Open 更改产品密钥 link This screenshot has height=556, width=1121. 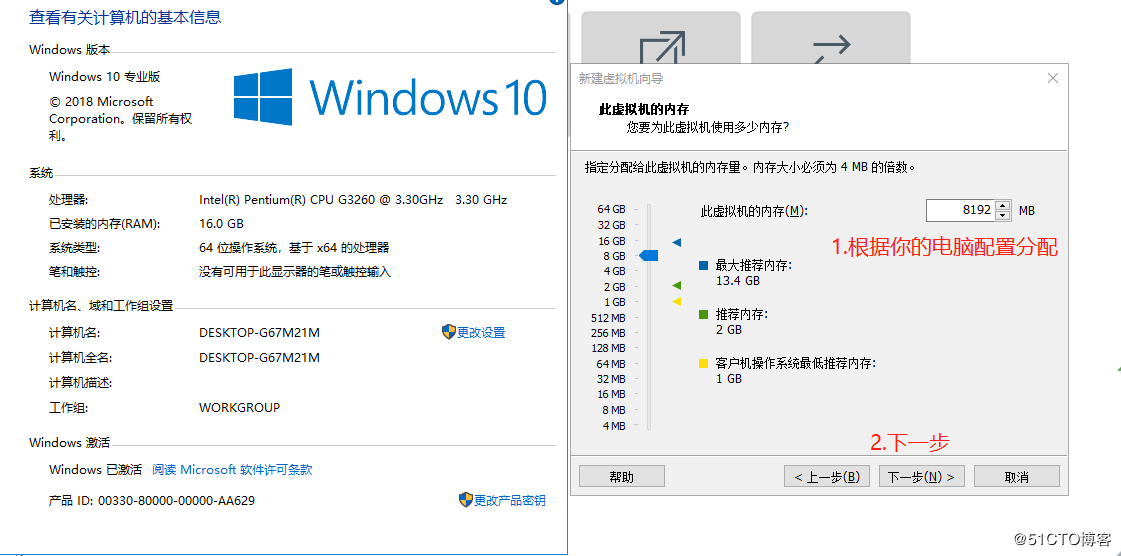[510, 500]
